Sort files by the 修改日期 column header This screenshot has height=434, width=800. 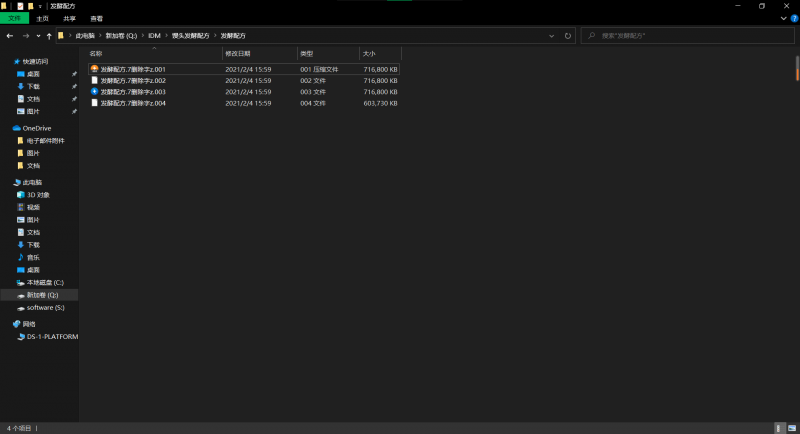pyautogui.click(x=238, y=53)
